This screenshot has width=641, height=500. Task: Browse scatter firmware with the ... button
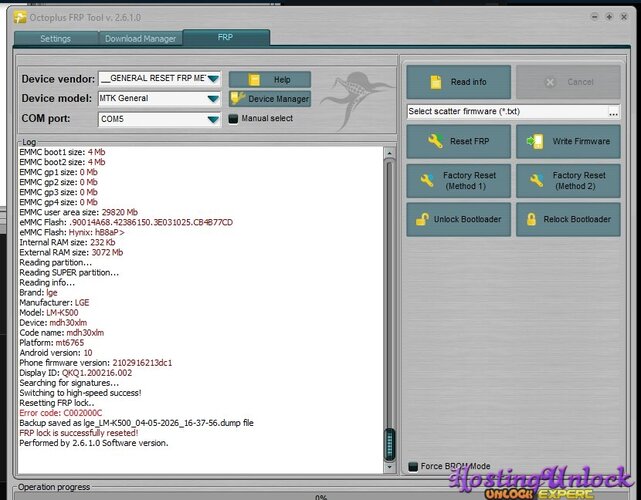point(614,112)
